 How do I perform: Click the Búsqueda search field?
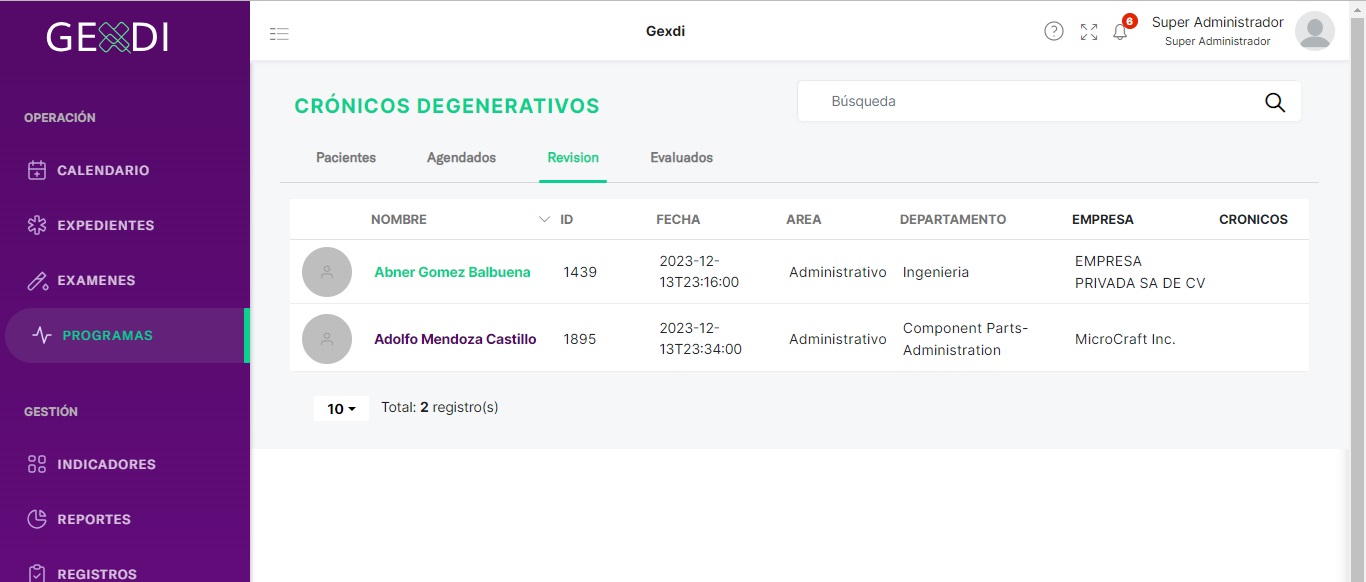[1049, 102]
